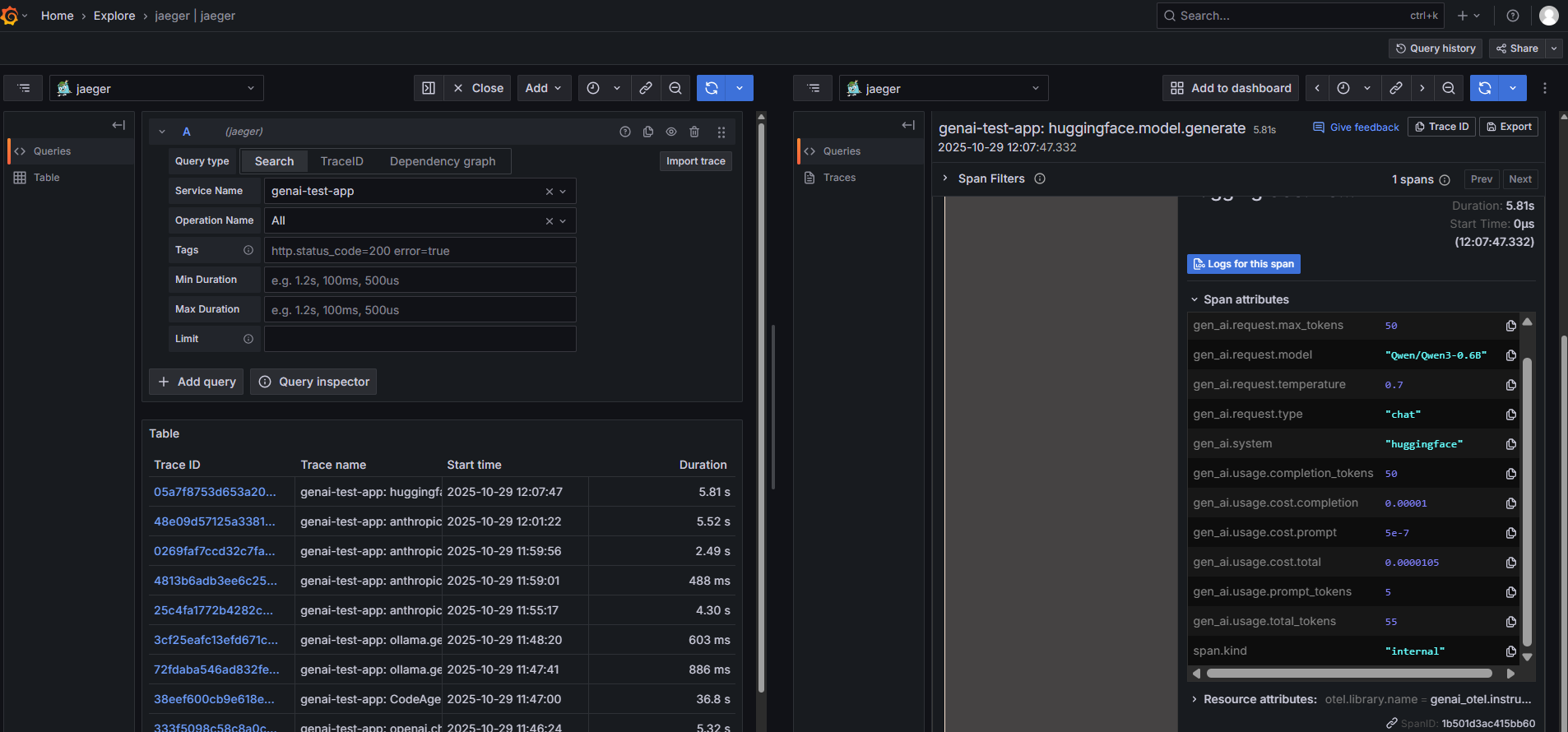Copy the gen_ai.request.model attribute value
Viewport: 1568px width, 732px height.
[x=1510, y=355]
